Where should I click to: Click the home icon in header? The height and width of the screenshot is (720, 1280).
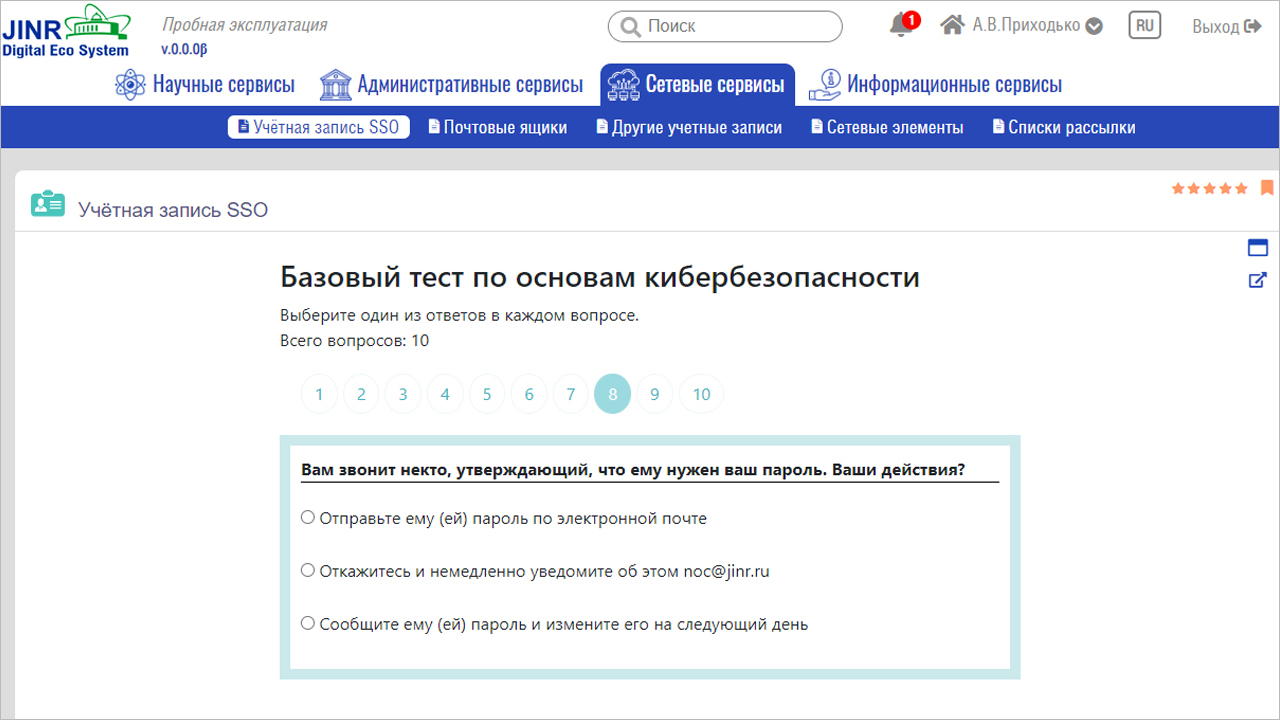(x=952, y=25)
